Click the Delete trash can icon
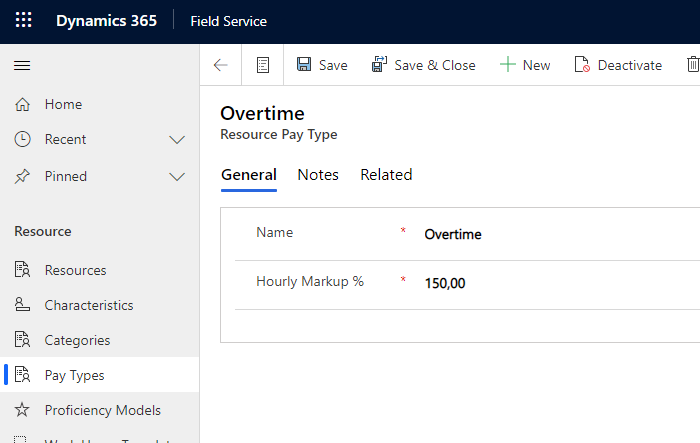 tap(693, 64)
